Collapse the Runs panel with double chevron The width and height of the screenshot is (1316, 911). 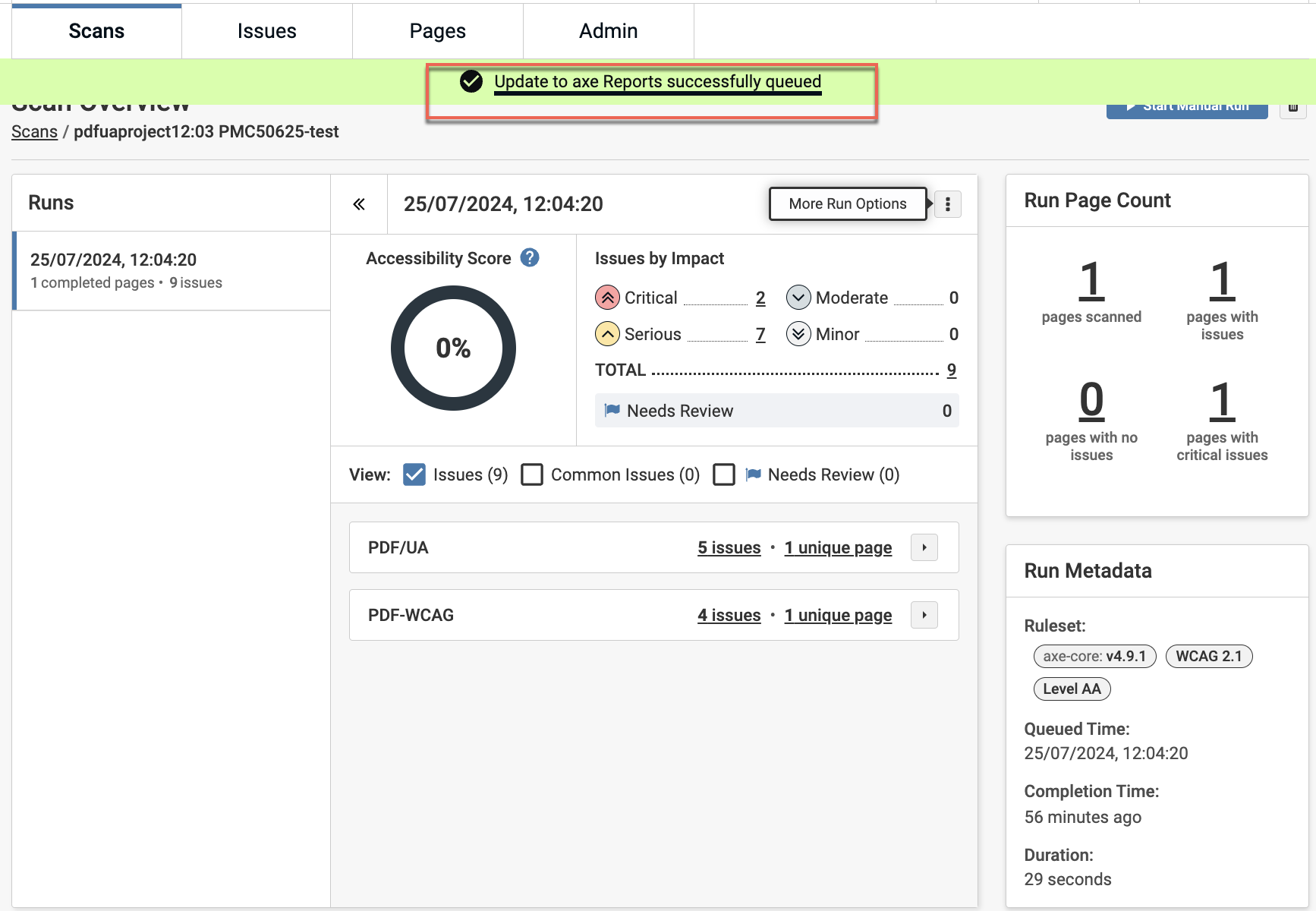point(359,204)
